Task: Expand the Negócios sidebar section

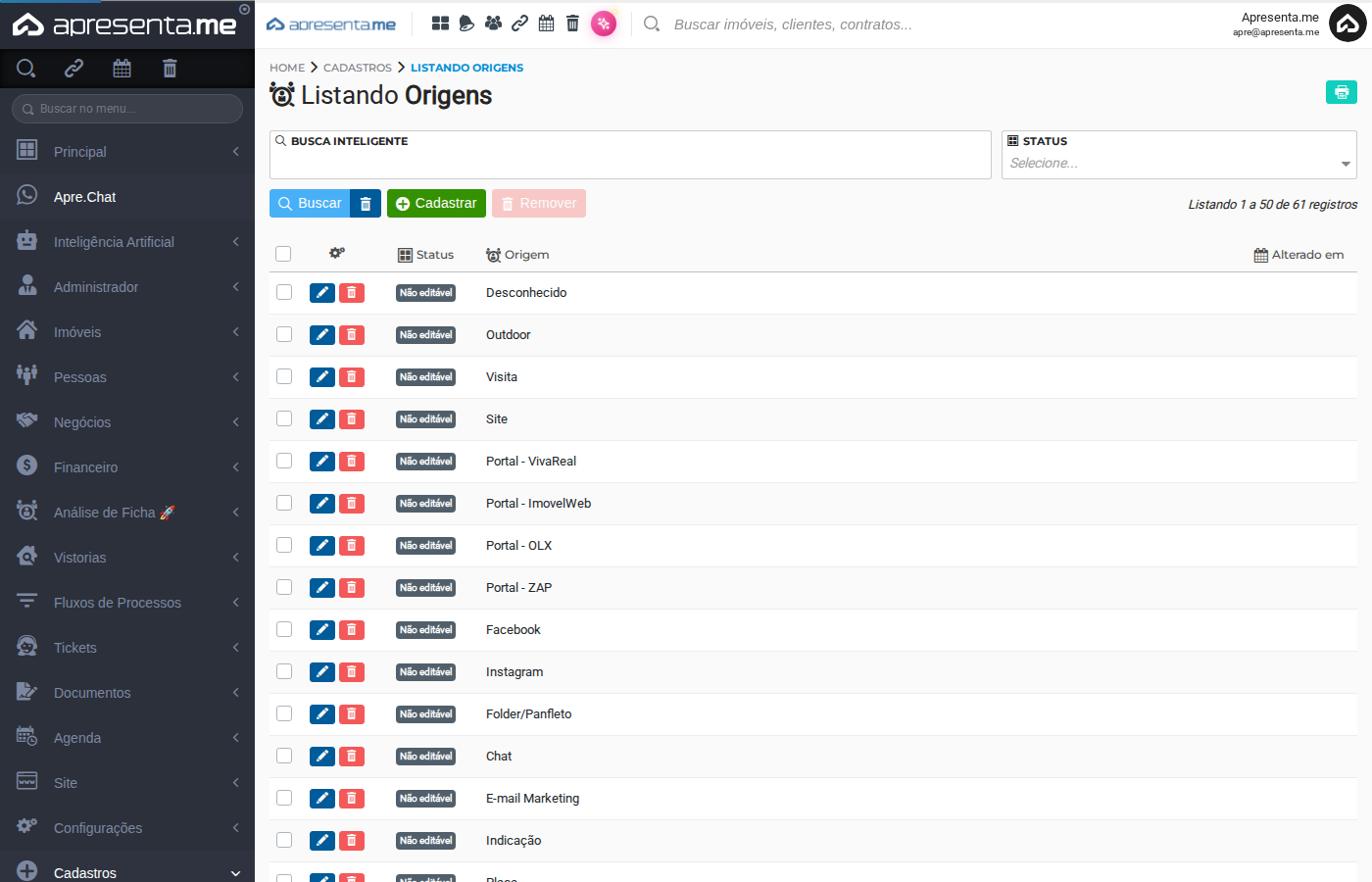Action: point(127,422)
